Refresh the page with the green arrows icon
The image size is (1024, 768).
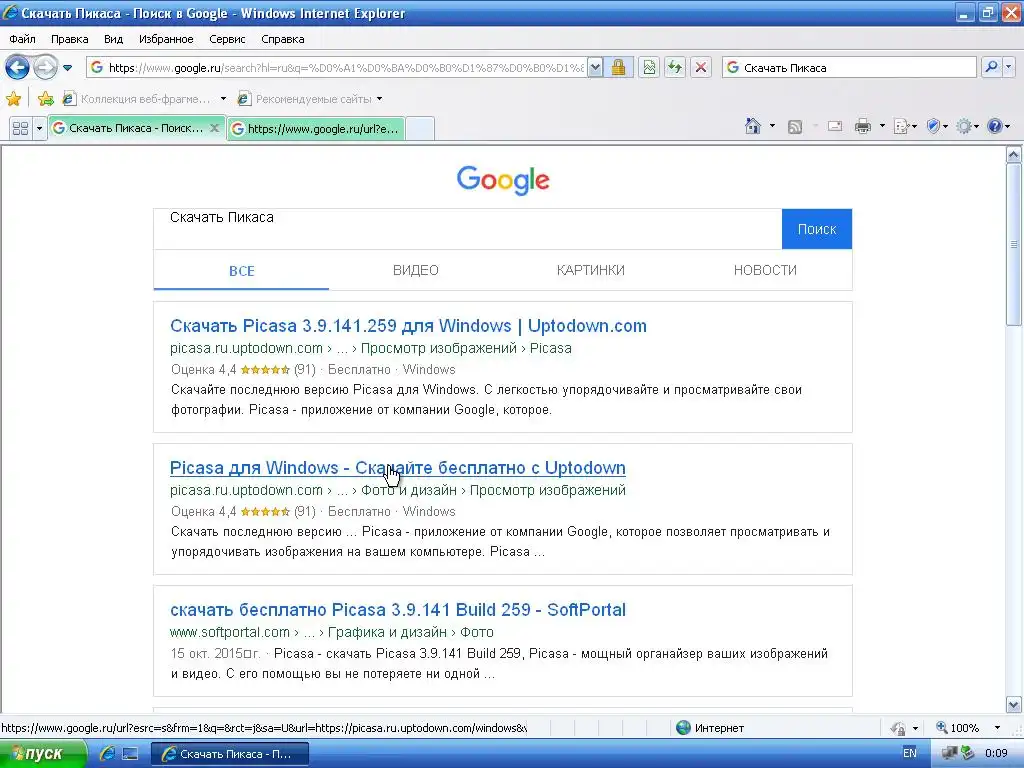click(675, 67)
